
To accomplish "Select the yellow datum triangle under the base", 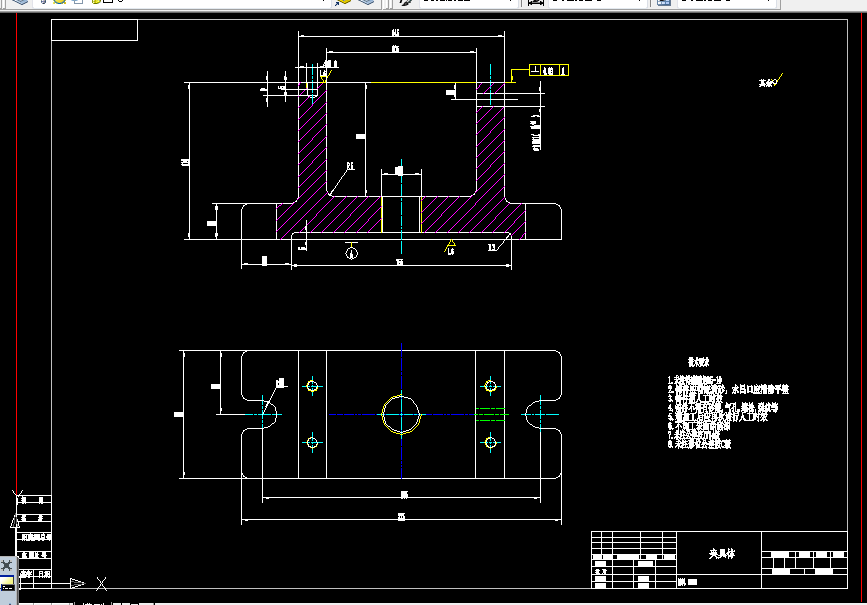I will coord(451,243).
